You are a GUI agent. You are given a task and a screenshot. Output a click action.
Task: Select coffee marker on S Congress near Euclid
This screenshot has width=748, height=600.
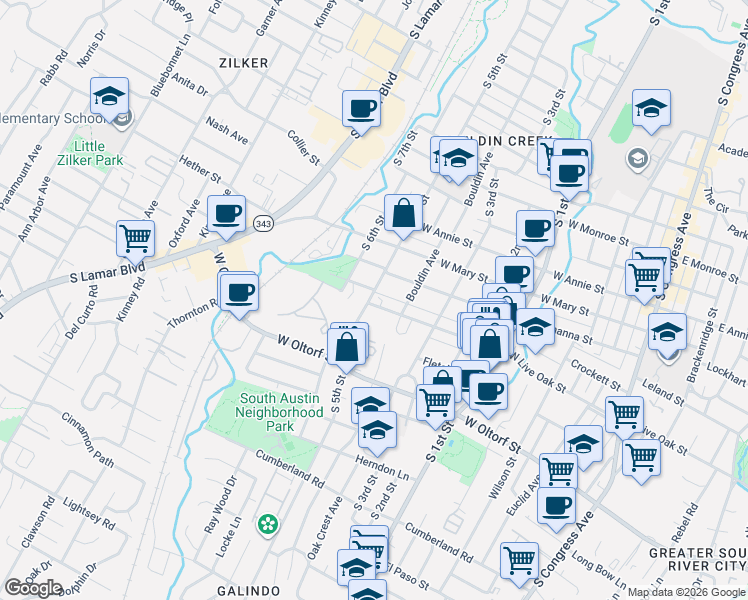[x=556, y=509]
